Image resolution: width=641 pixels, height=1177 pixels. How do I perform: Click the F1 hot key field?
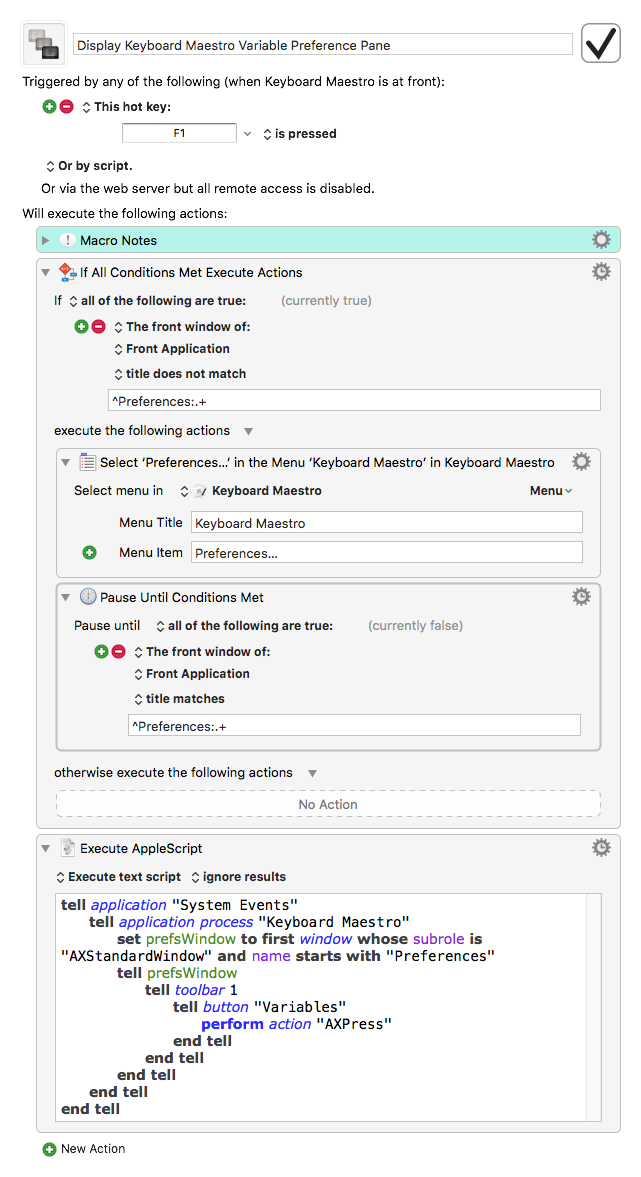pos(179,133)
